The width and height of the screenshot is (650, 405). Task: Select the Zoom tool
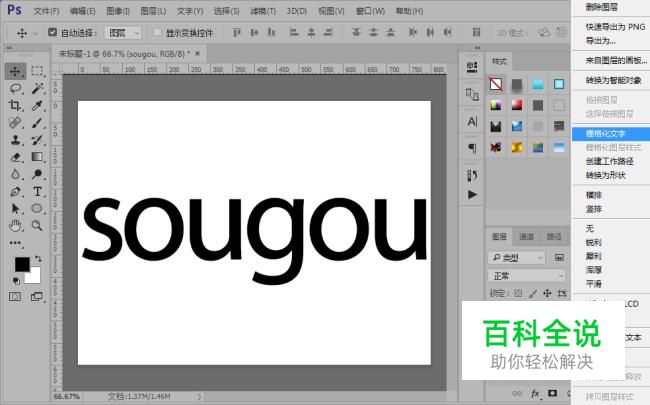tap(37, 226)
